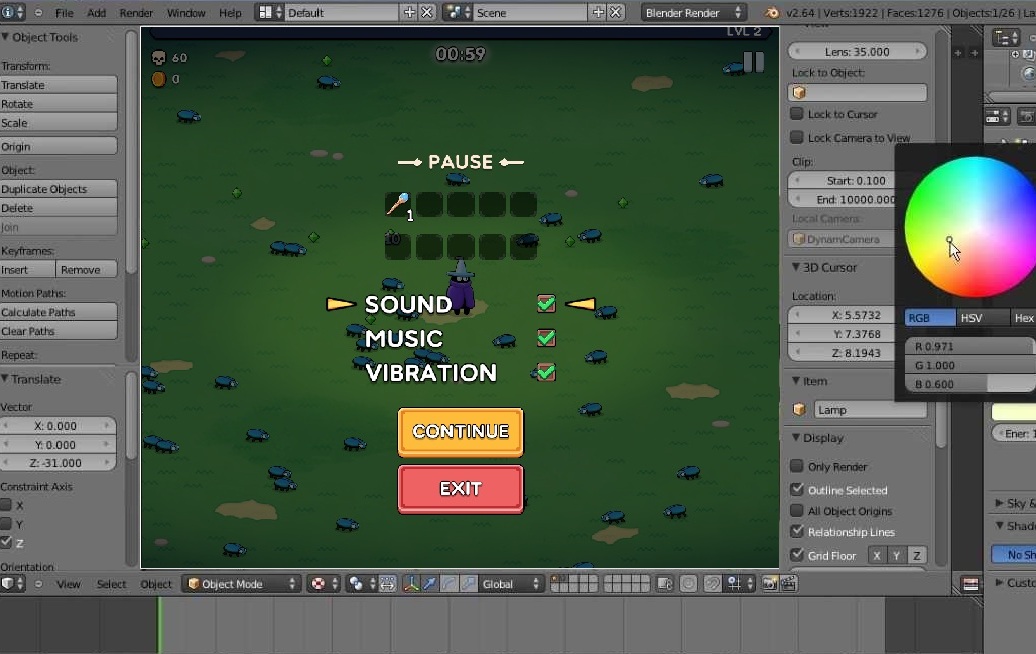
Task: Open the Object Mode dropdown
Action: click(x=241, y=583)
